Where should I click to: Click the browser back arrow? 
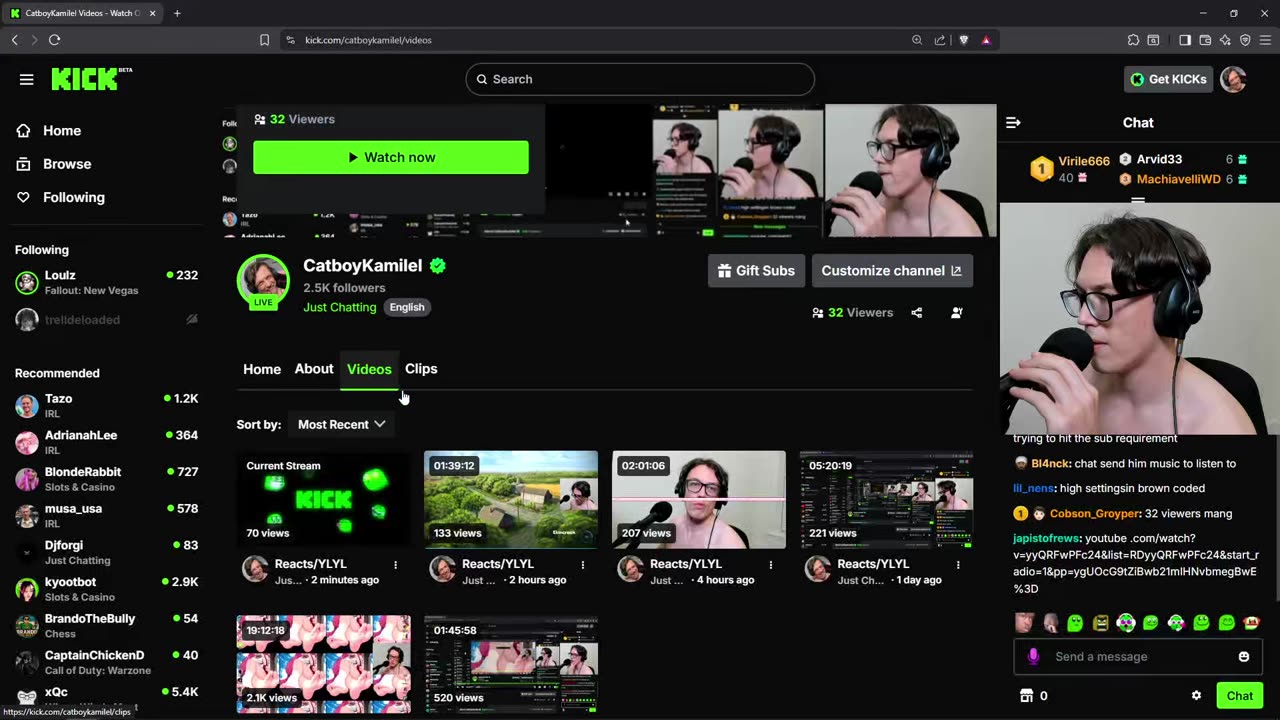(x=15, y=40)
